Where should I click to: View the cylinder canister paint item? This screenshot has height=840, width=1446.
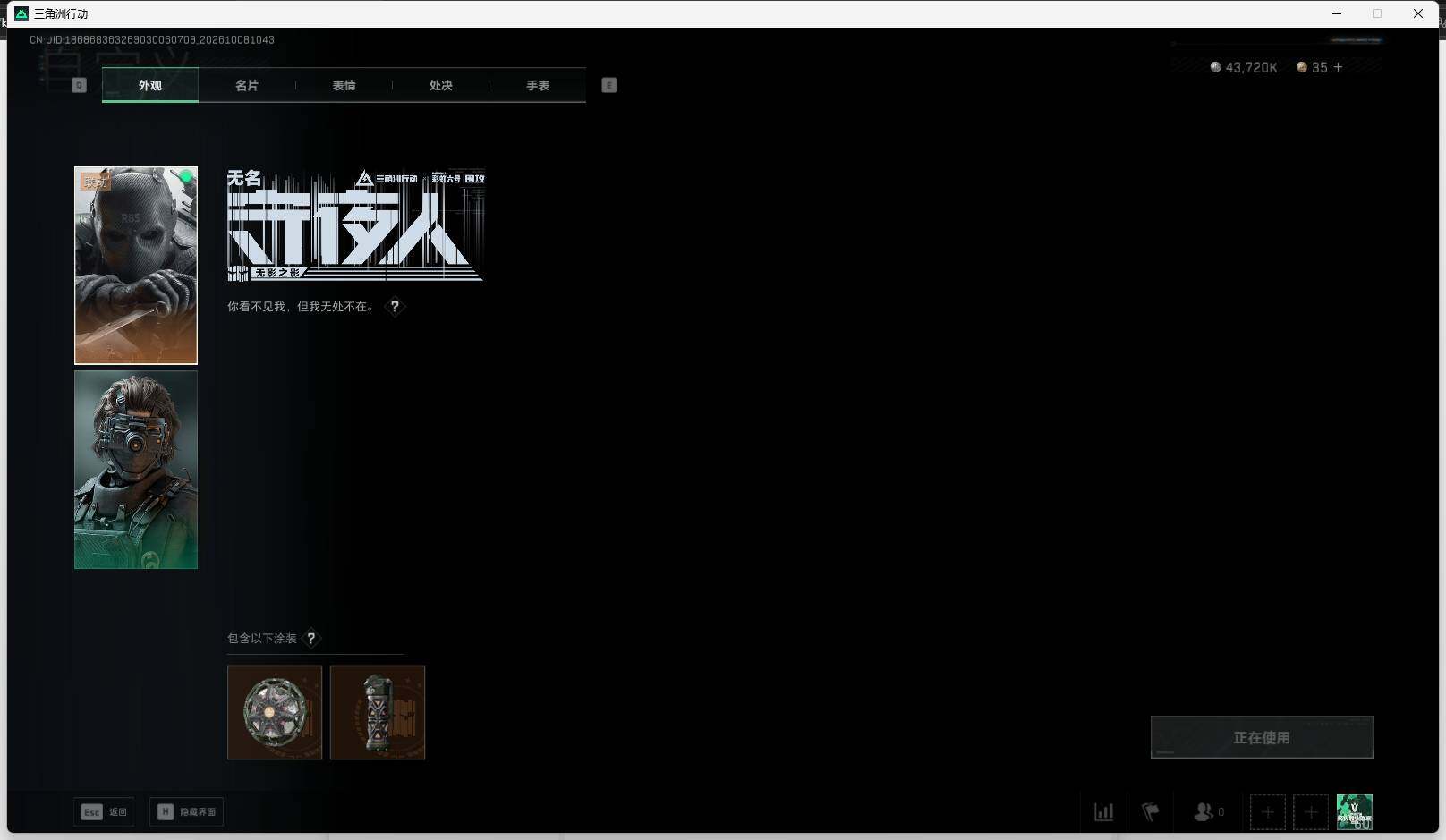(x=378, y=712)
